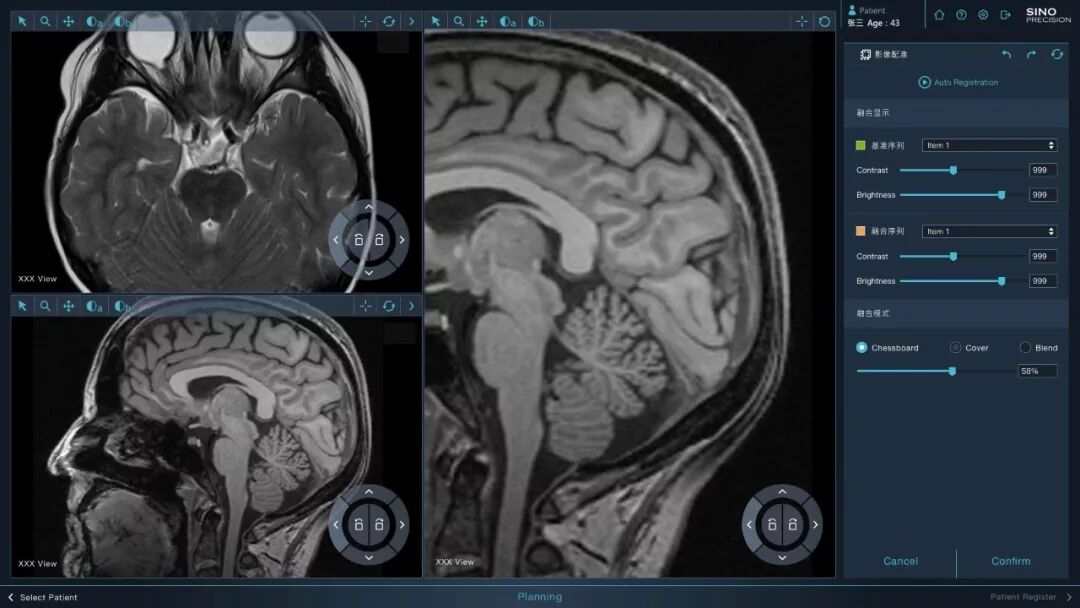
Task: Toggle right lock in bottom-left view navigation wheel
Action: (379, 525)
